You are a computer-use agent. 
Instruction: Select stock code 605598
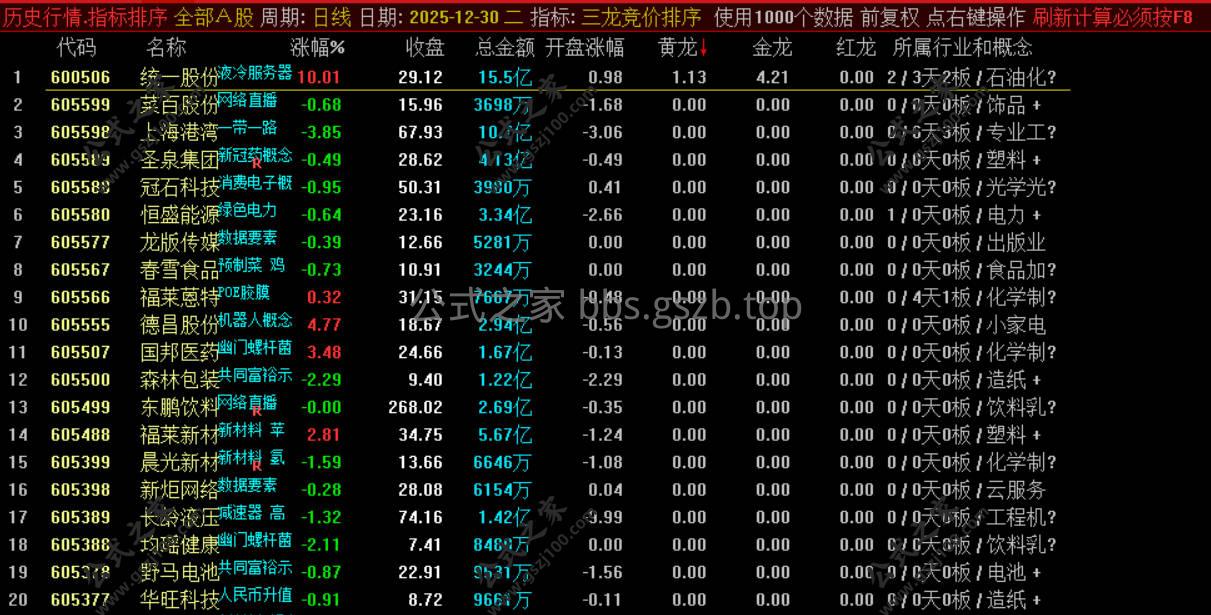(81, 132)
